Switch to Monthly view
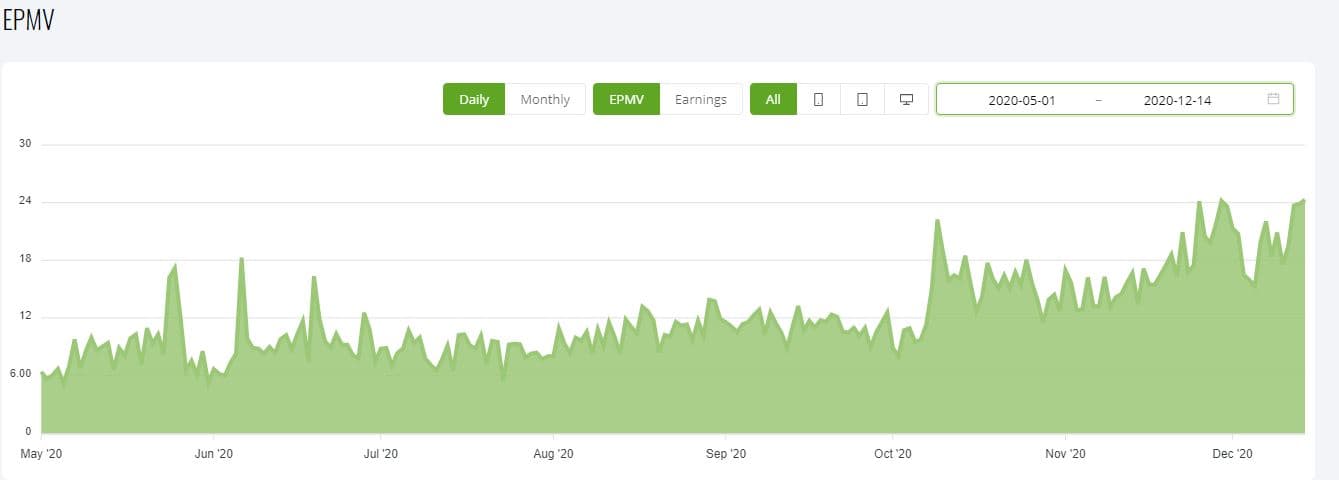The image size is (1339, 480). pos(545,99)
